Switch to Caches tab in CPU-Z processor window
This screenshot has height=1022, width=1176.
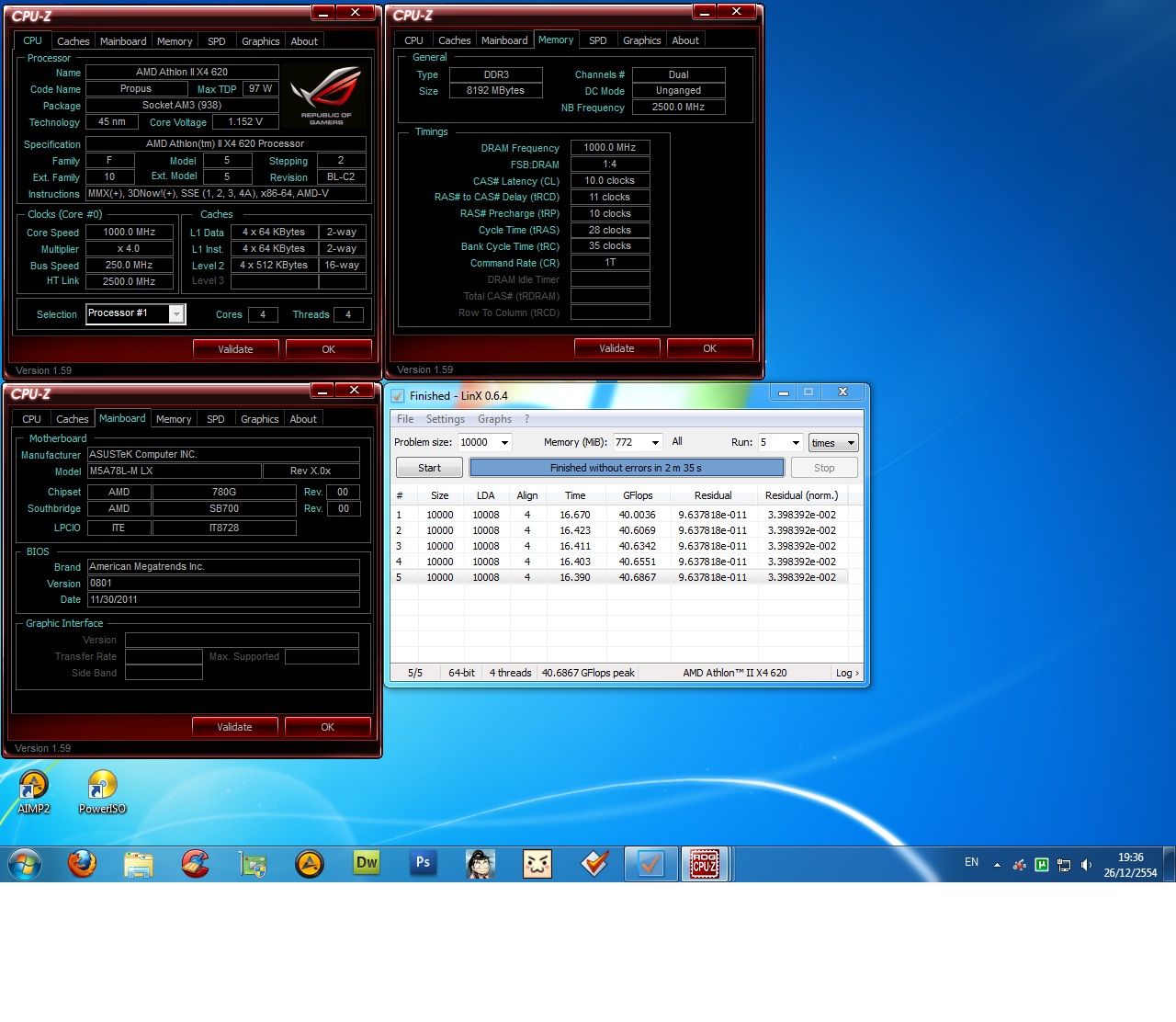click(73, 41)
